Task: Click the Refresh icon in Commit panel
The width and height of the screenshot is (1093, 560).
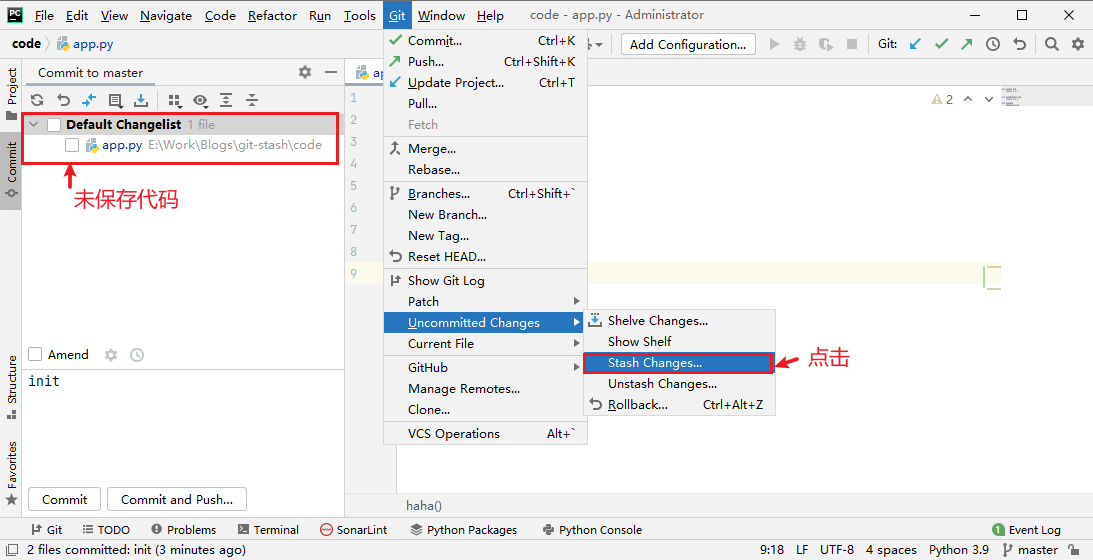Action: 37,100
